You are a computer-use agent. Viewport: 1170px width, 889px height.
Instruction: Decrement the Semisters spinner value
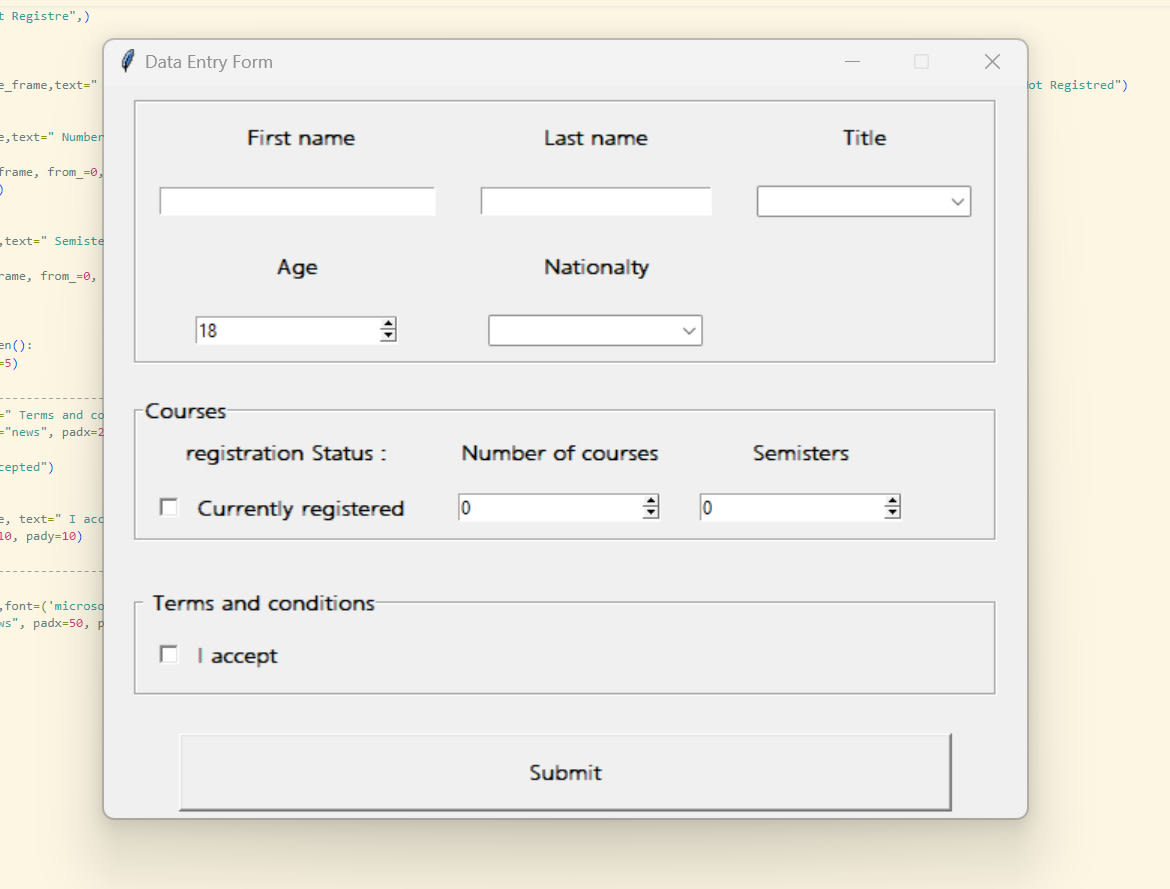point(891,512)
